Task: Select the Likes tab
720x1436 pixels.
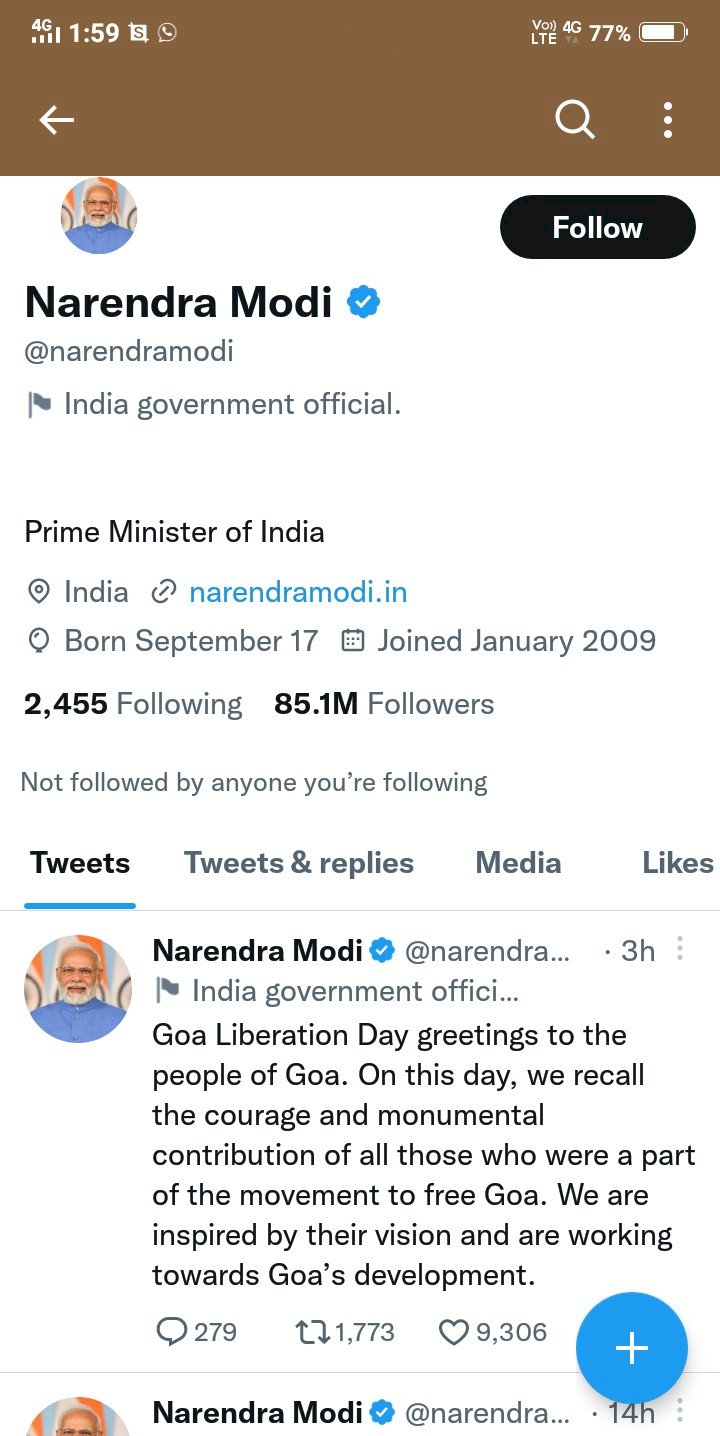Action: point(678,863)
